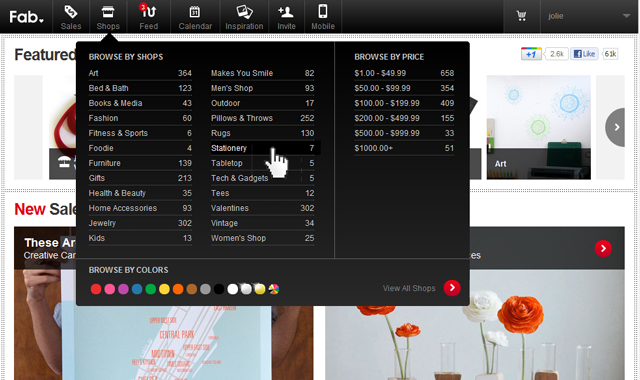This screenshot has height=380, width=640.
Task: Click the Facebook Like button
Action: (584, 54)
